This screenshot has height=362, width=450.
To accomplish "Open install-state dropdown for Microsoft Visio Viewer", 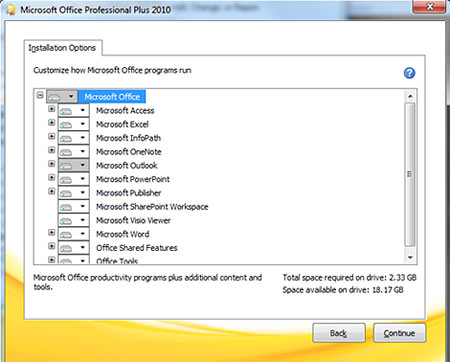I will pyautogui.click(x=74, y=220).
